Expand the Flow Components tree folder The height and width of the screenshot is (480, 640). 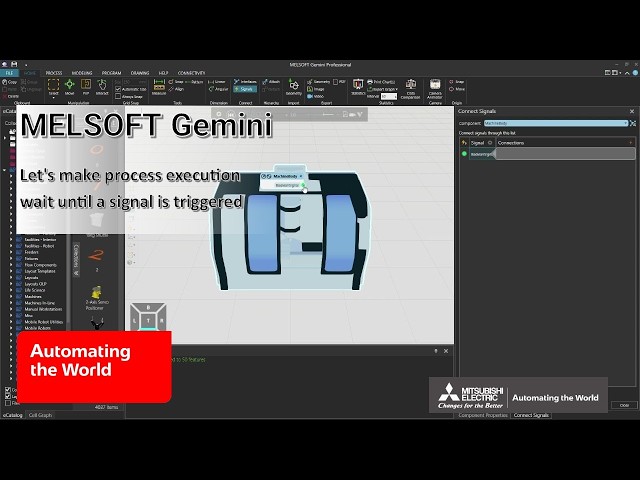[11, 265]
